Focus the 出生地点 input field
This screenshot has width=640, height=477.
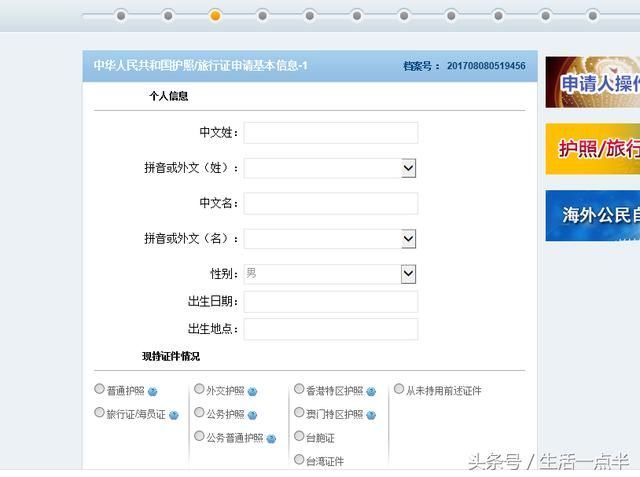point(331,329)
